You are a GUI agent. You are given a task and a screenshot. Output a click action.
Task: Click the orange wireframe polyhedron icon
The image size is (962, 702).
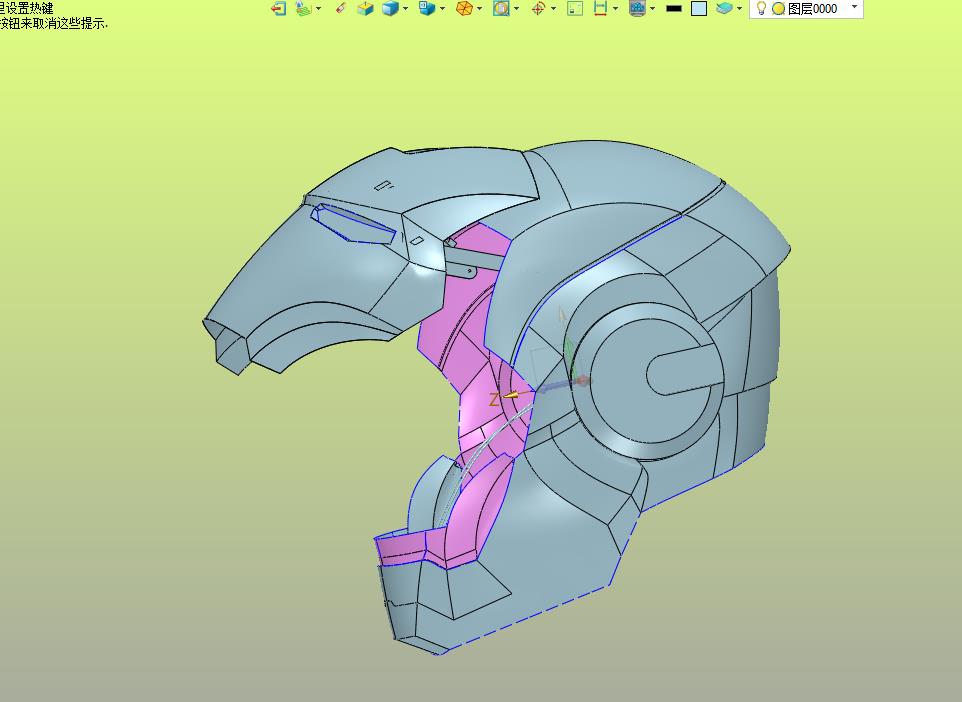(464, 9)
